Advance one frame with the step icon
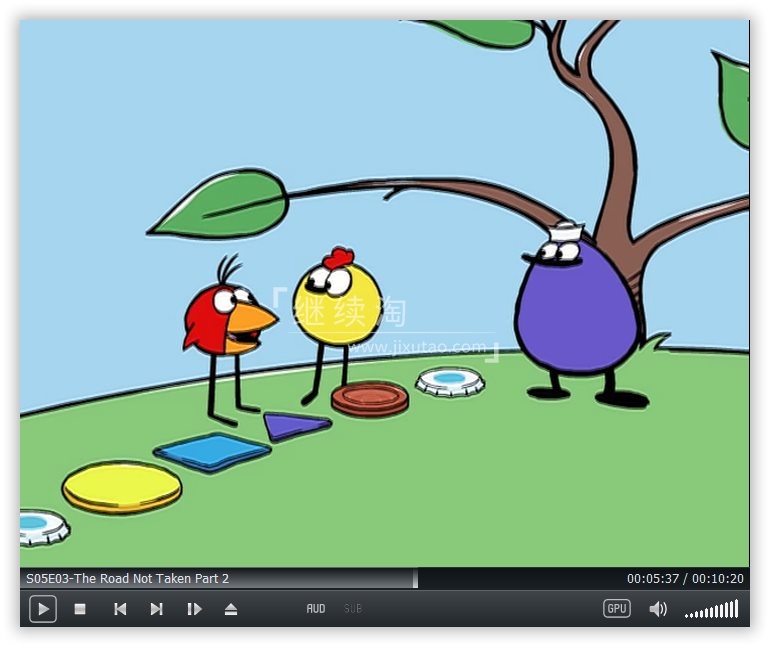 (x=194, y=609)
